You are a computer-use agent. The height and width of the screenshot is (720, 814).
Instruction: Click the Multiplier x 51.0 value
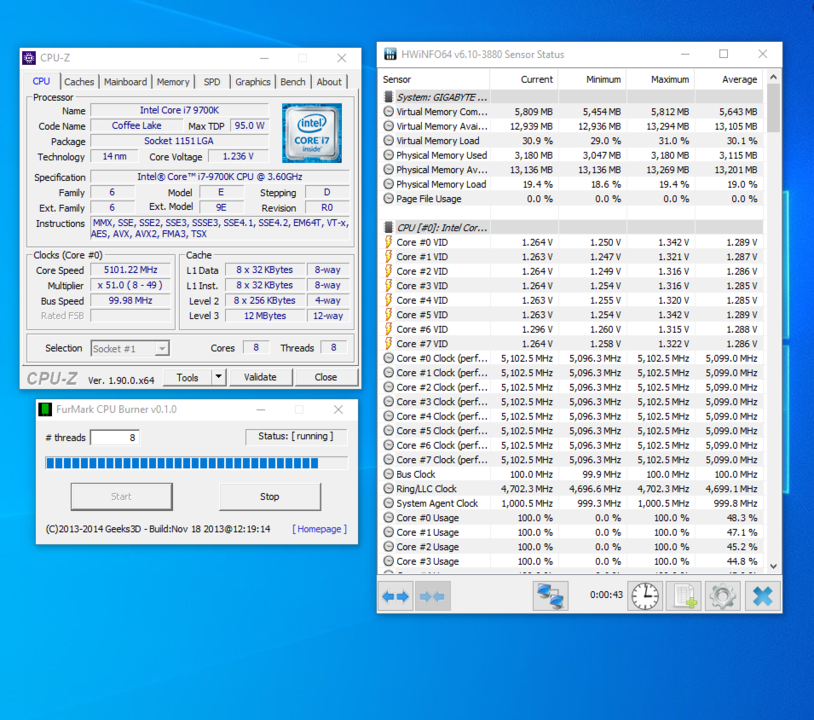coord(130,285)
